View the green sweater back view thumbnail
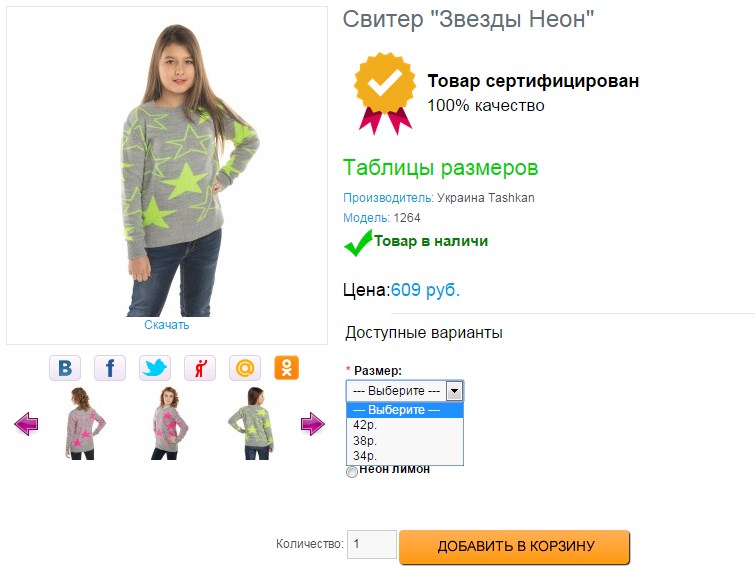Screen dimensions: 755x577 pyautogui.click(x=251, y=423)
